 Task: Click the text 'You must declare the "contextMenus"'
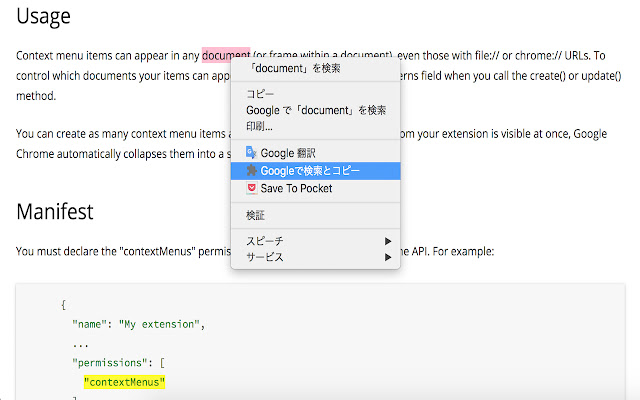tap(105, 251)
